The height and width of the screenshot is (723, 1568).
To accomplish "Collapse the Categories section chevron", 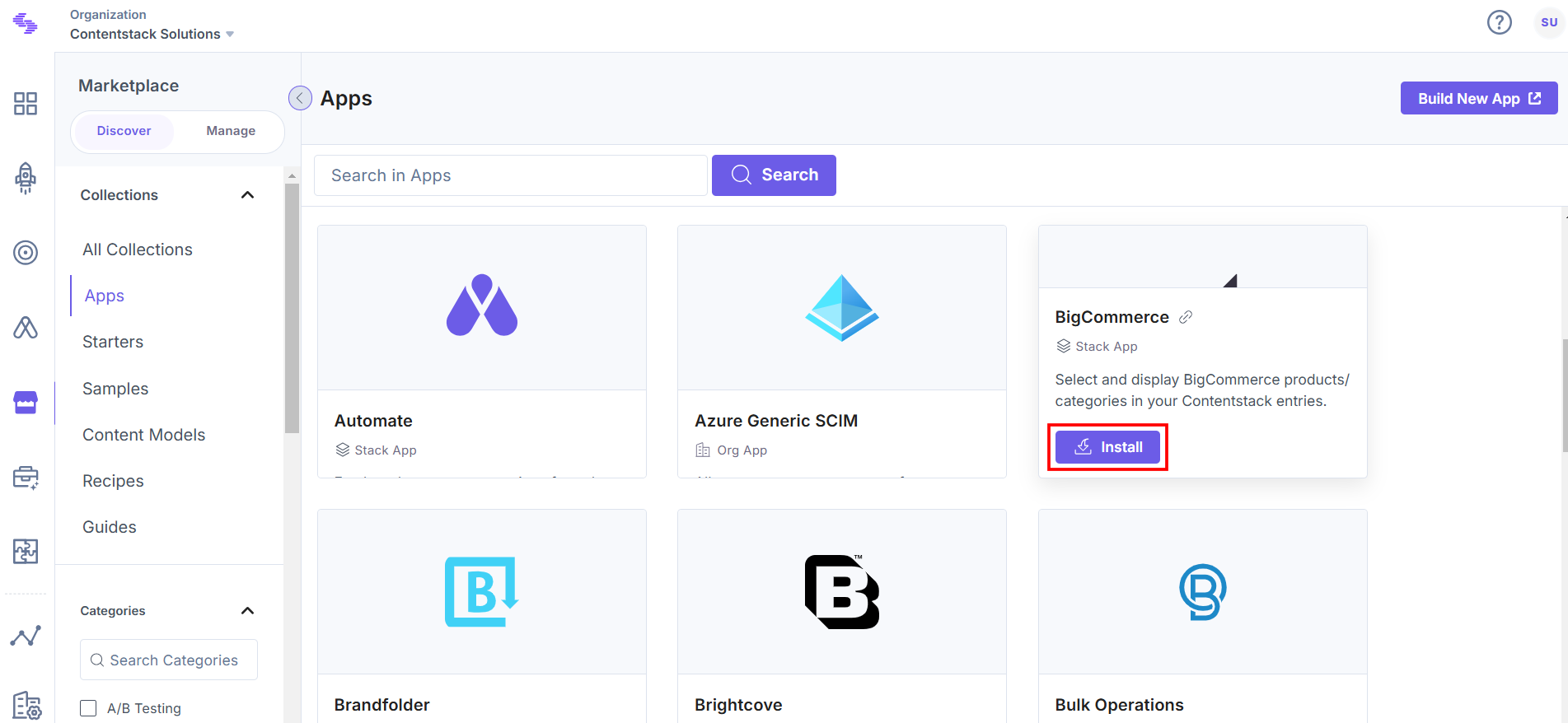I will [247, 611].
